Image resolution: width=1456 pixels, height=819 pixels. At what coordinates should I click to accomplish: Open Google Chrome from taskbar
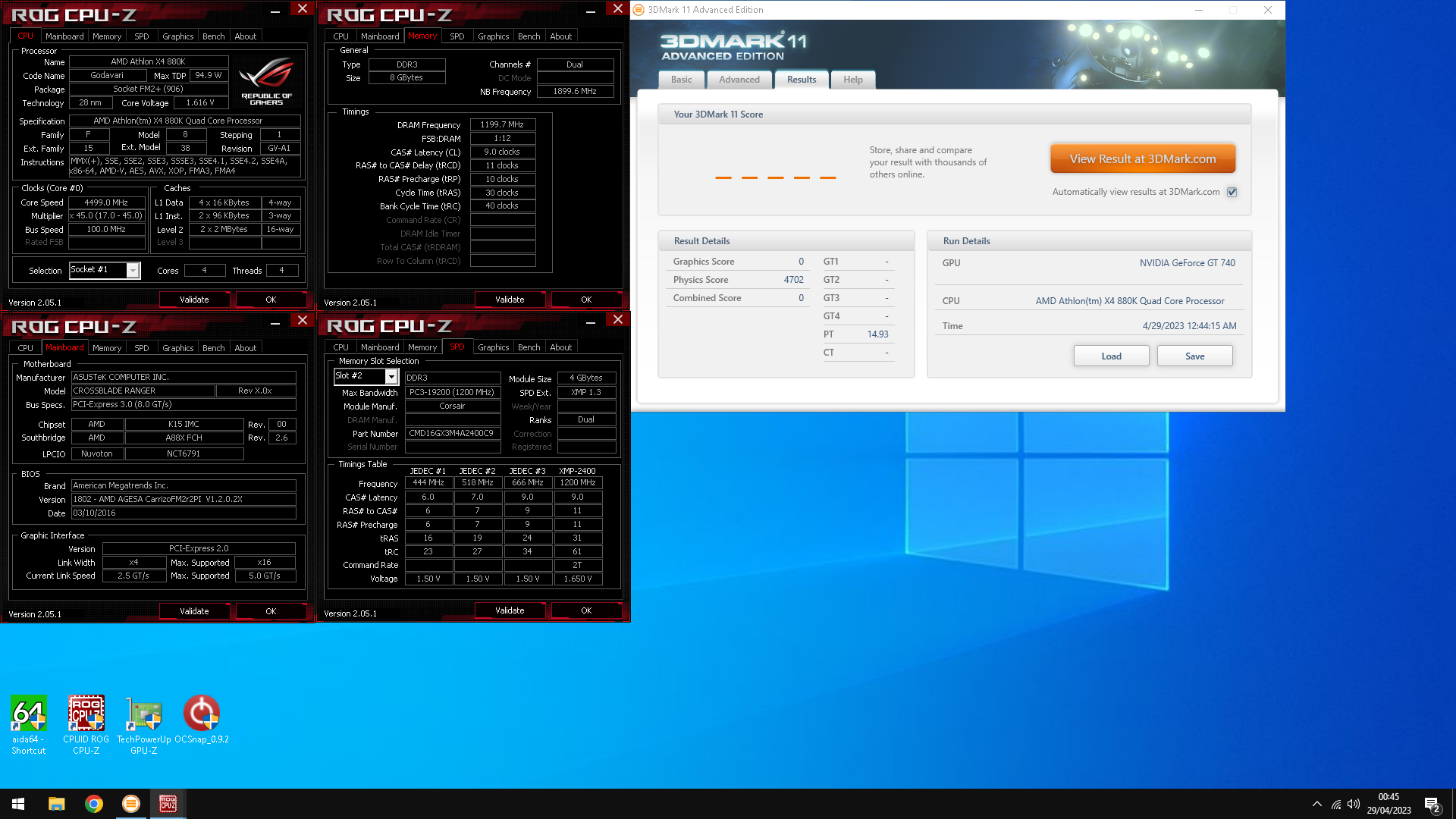pos(94,804)
